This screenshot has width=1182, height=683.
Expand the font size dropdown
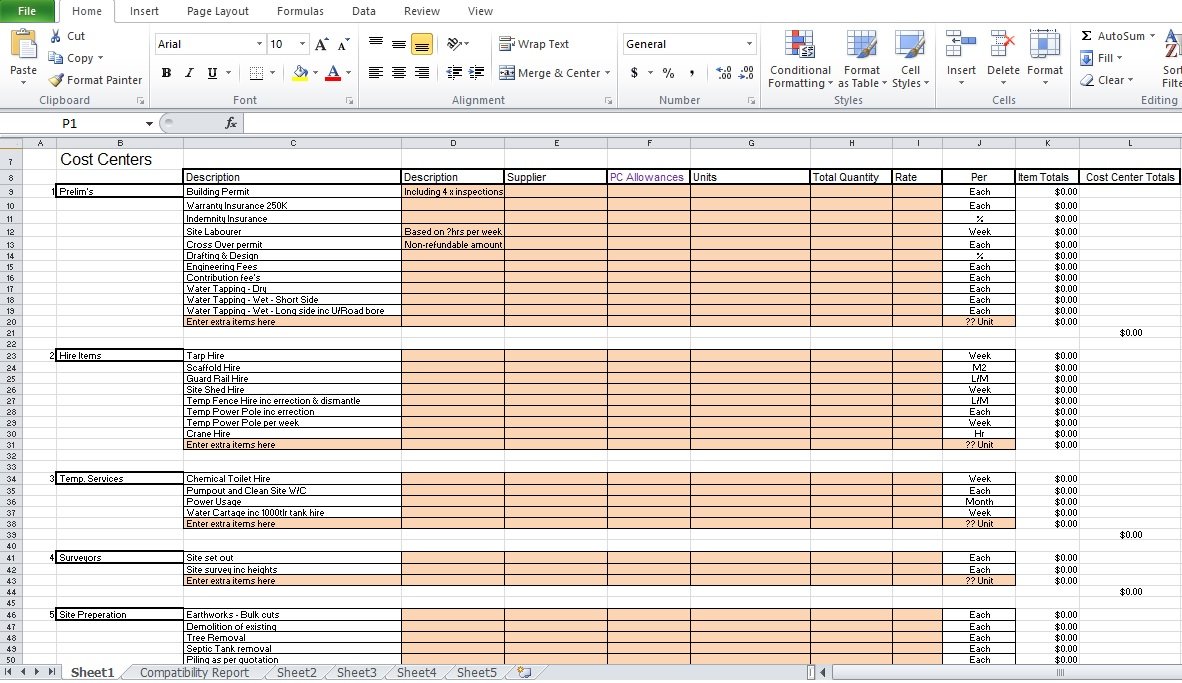coord(302,44)
